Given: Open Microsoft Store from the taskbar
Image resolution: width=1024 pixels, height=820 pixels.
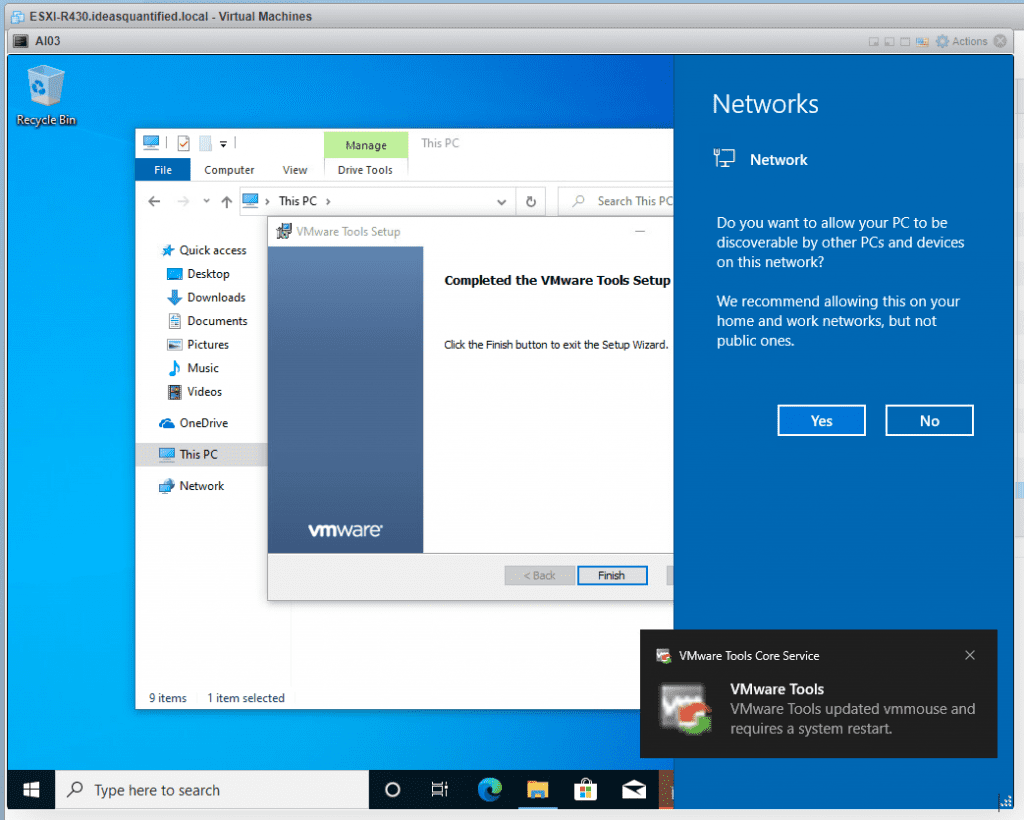Looking at the screenshot, I should [585, 790].
